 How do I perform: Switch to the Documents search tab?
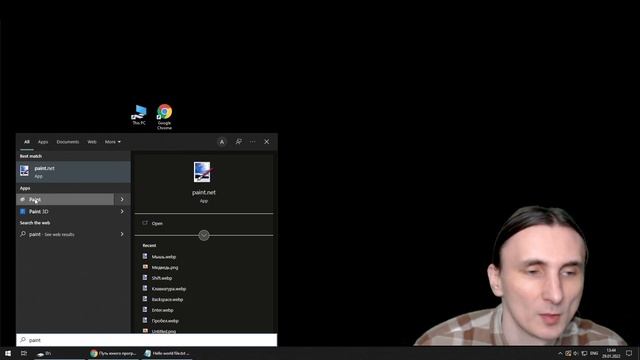click(68, 142)
